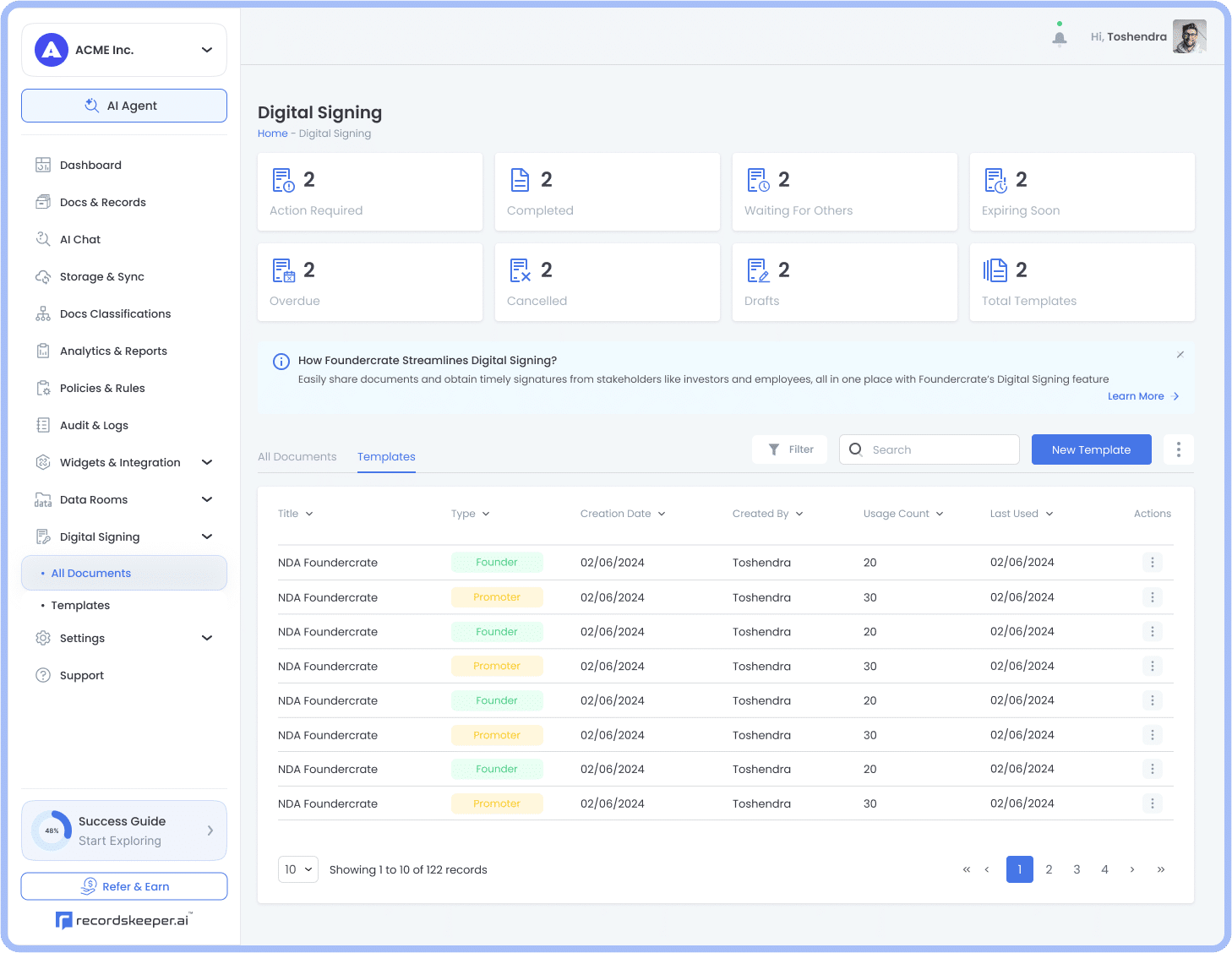Go to next page arrow

[1132, 869]
